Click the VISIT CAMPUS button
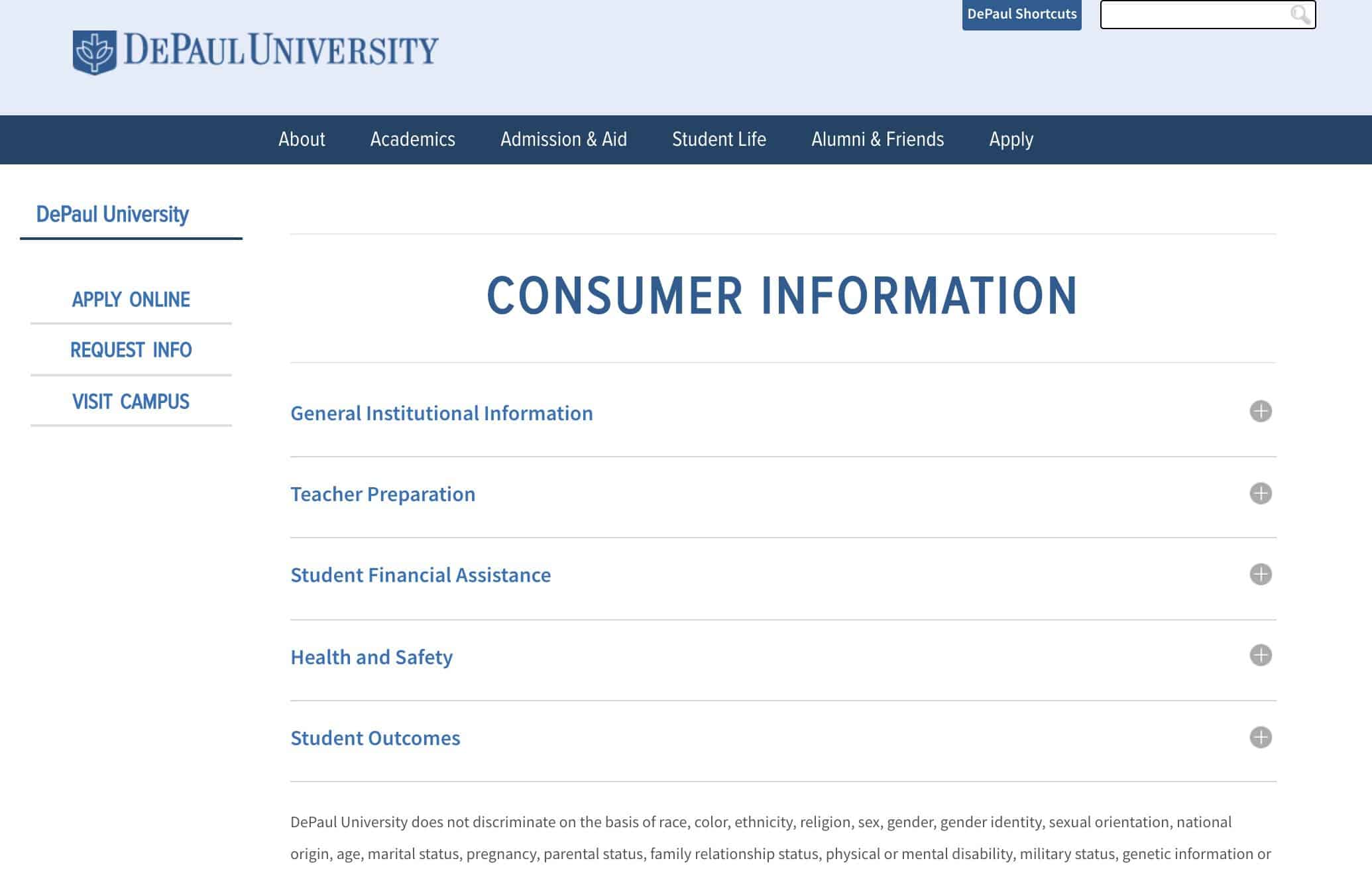Viewport: 1372px width, 871px height. [131, 401]
